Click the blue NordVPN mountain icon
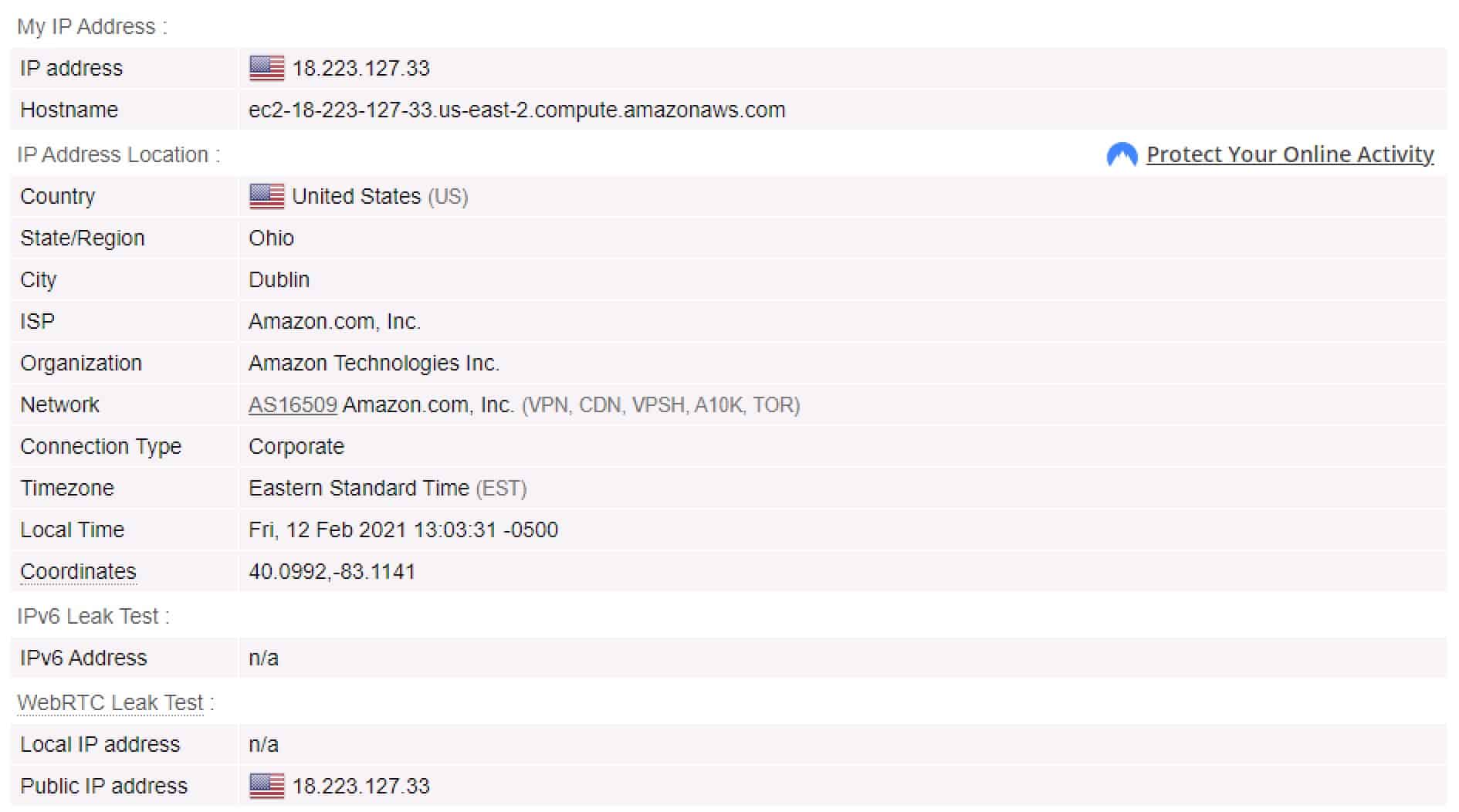The width and height of the screenshot is (1459, 812). point(1122,154)
